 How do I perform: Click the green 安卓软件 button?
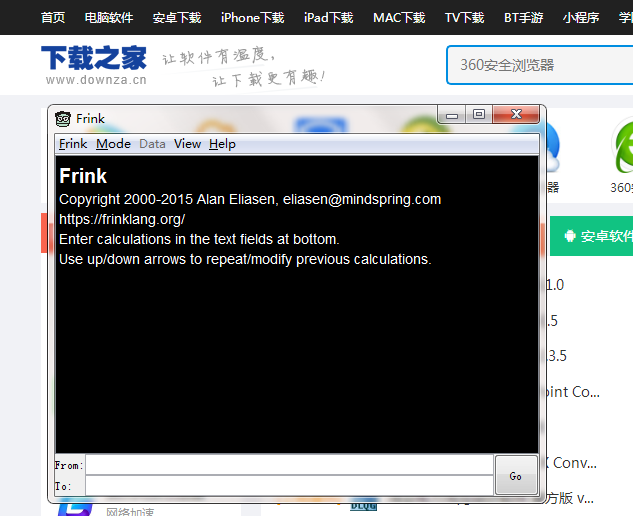592,236
